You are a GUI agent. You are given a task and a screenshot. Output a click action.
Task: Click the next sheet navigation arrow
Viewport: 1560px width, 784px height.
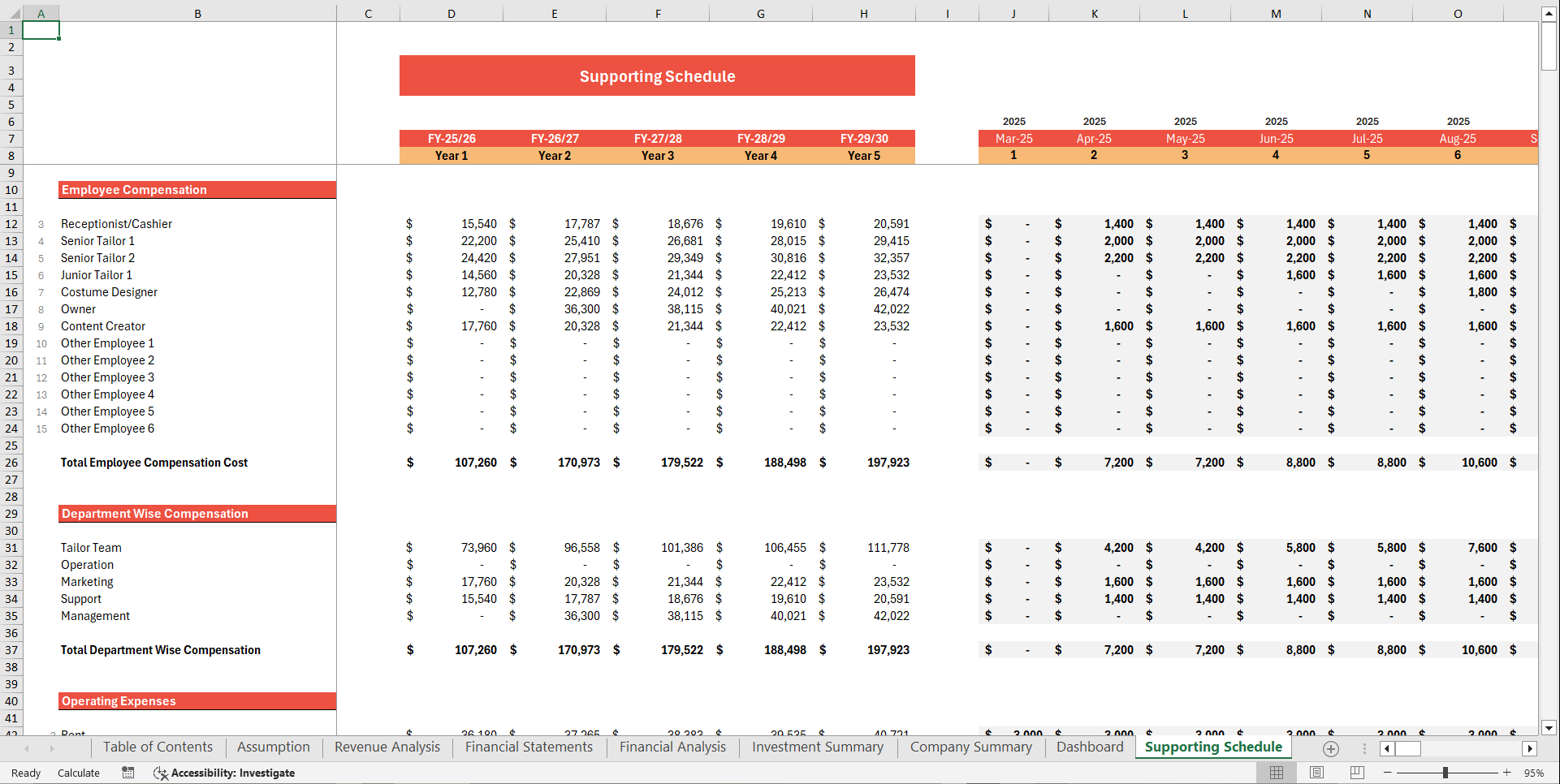(x=51, y=748)
